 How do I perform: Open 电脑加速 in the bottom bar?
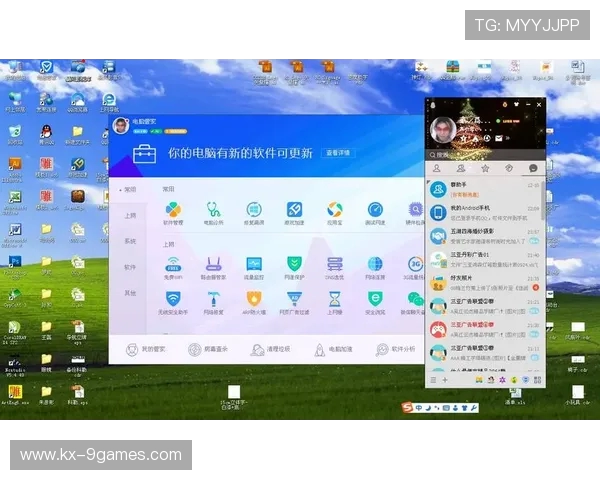333,349
